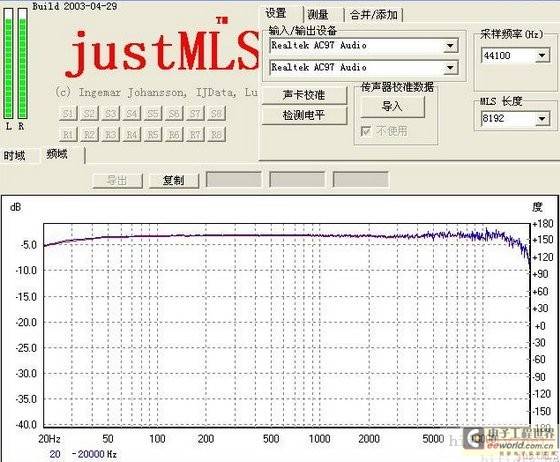Click the R6 recall button
Image resolution: width=560 pixels, height=462 pixels.
pos(174,135)
